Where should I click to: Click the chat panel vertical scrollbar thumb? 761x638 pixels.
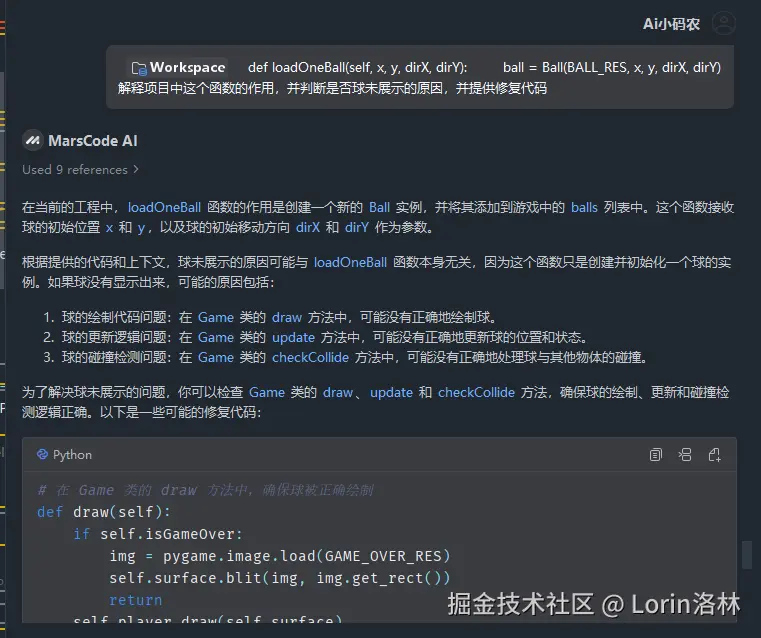click(x=746, y=555)
